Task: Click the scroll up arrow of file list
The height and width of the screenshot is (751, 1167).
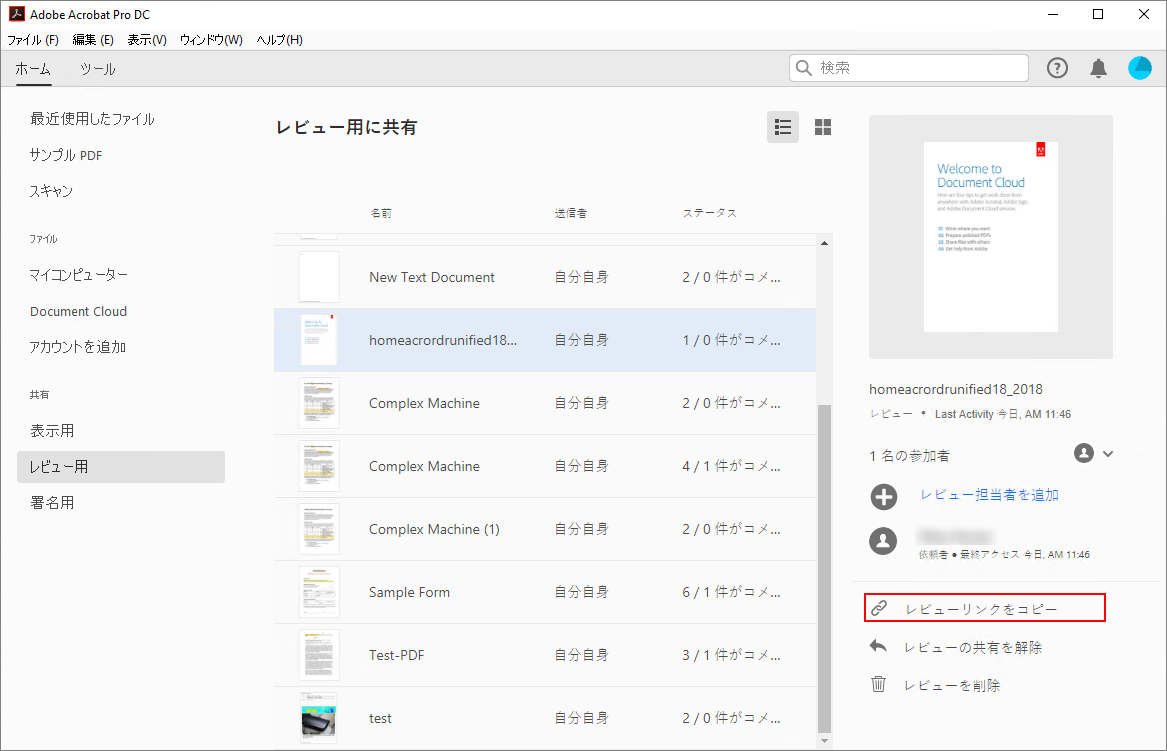Action: point(824,243)
